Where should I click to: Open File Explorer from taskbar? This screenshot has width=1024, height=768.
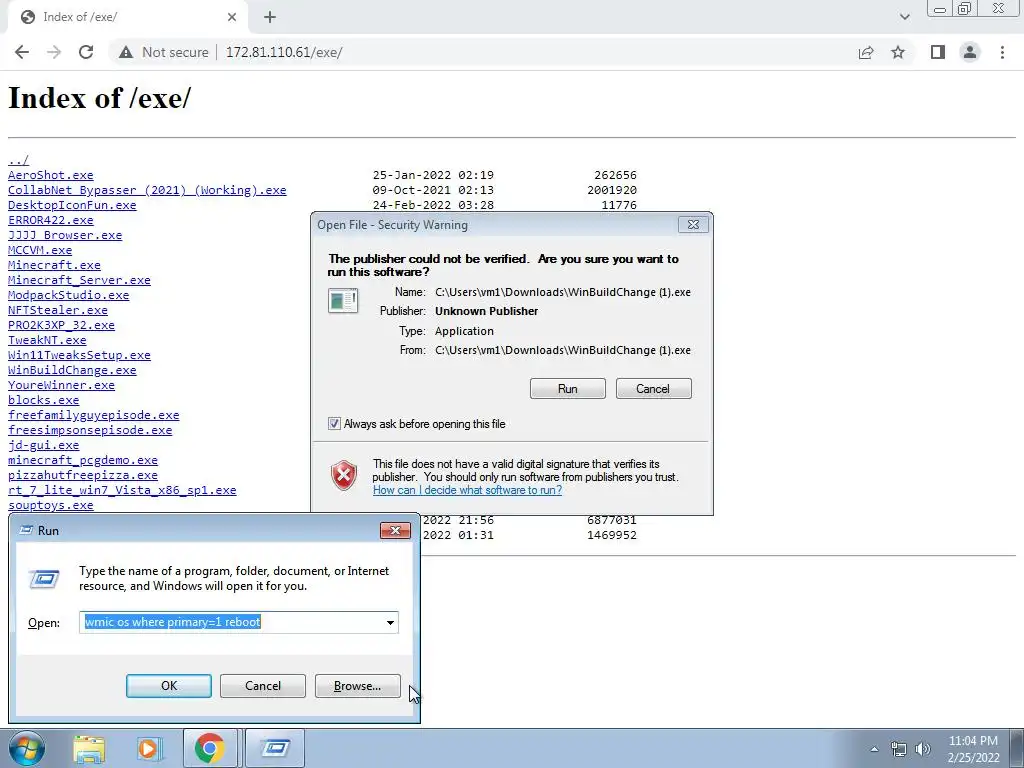point(89,748)
